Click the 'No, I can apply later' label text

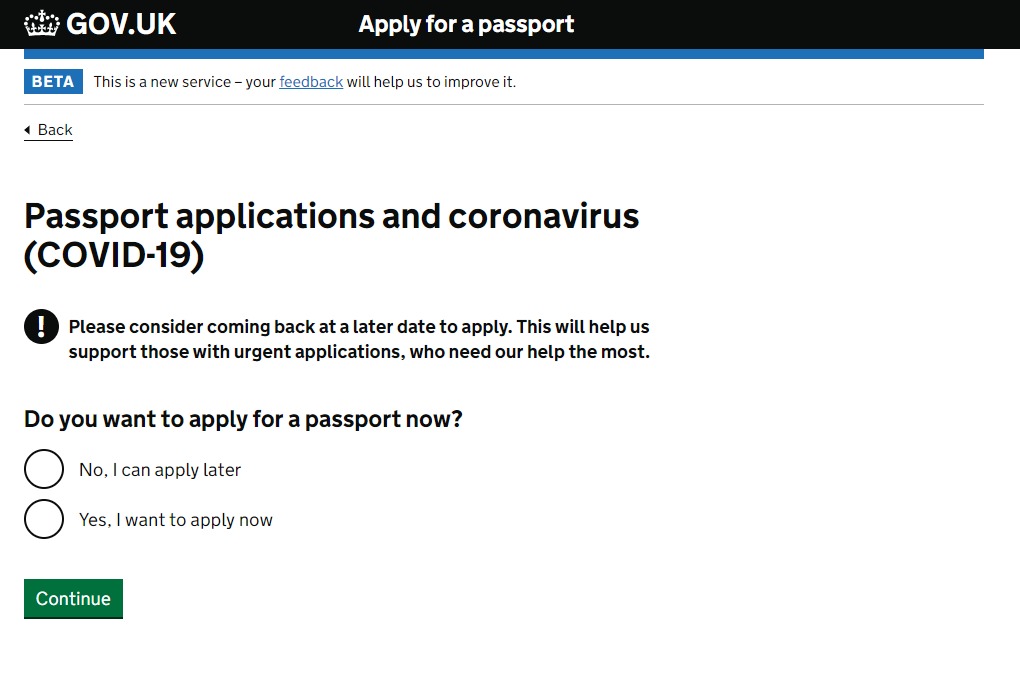click(160, 469)
